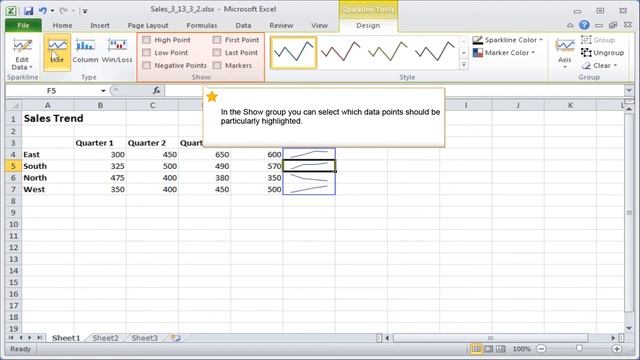Click zoom out minus button
640x360 pixels.
click(x=541, y=349)
